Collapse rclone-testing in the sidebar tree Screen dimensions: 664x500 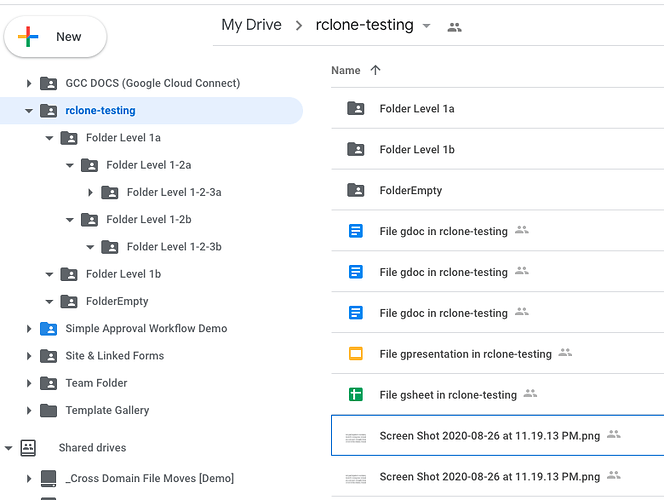28,111
